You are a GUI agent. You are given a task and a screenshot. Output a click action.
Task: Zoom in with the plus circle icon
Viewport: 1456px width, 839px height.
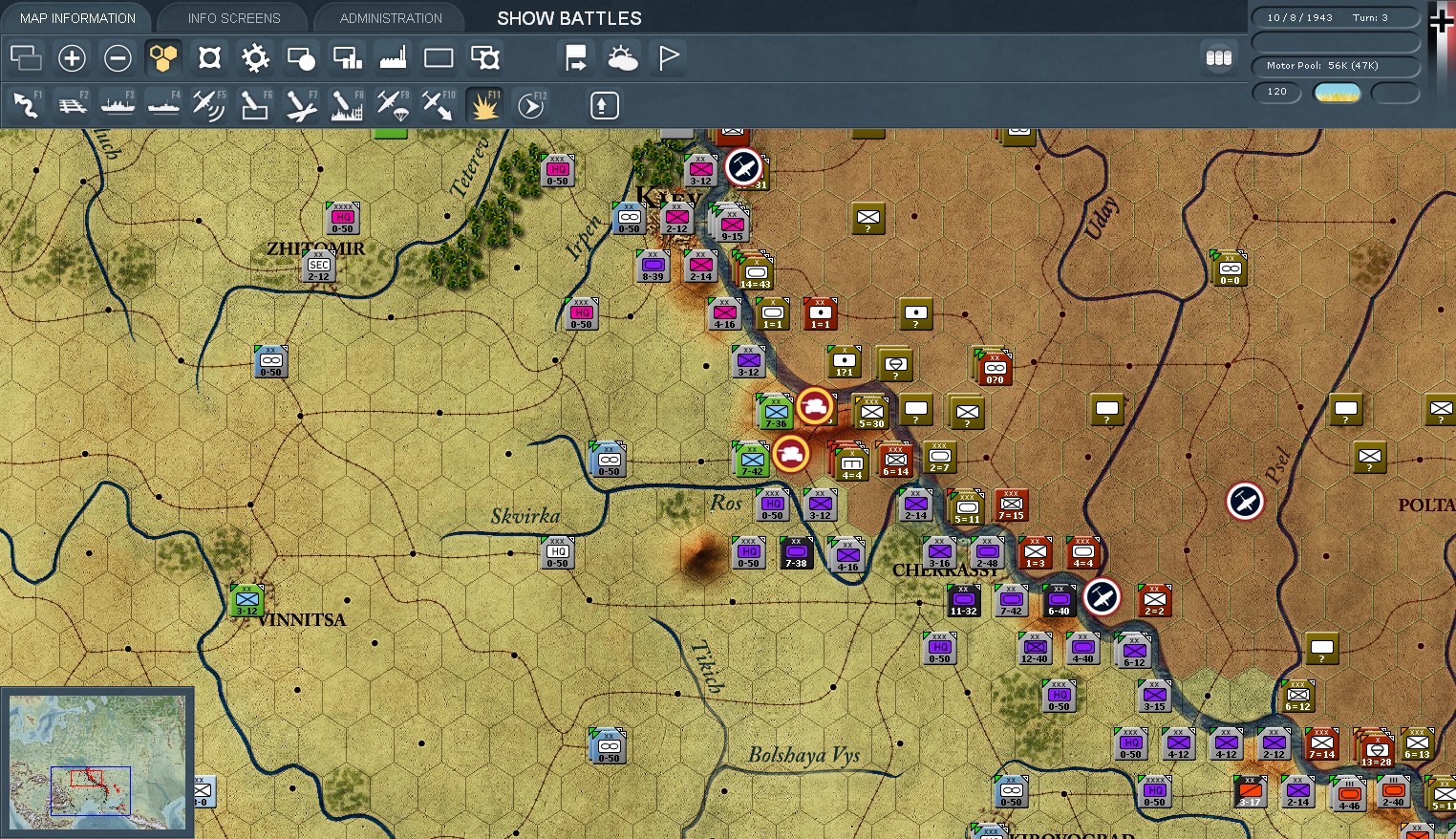72,58
